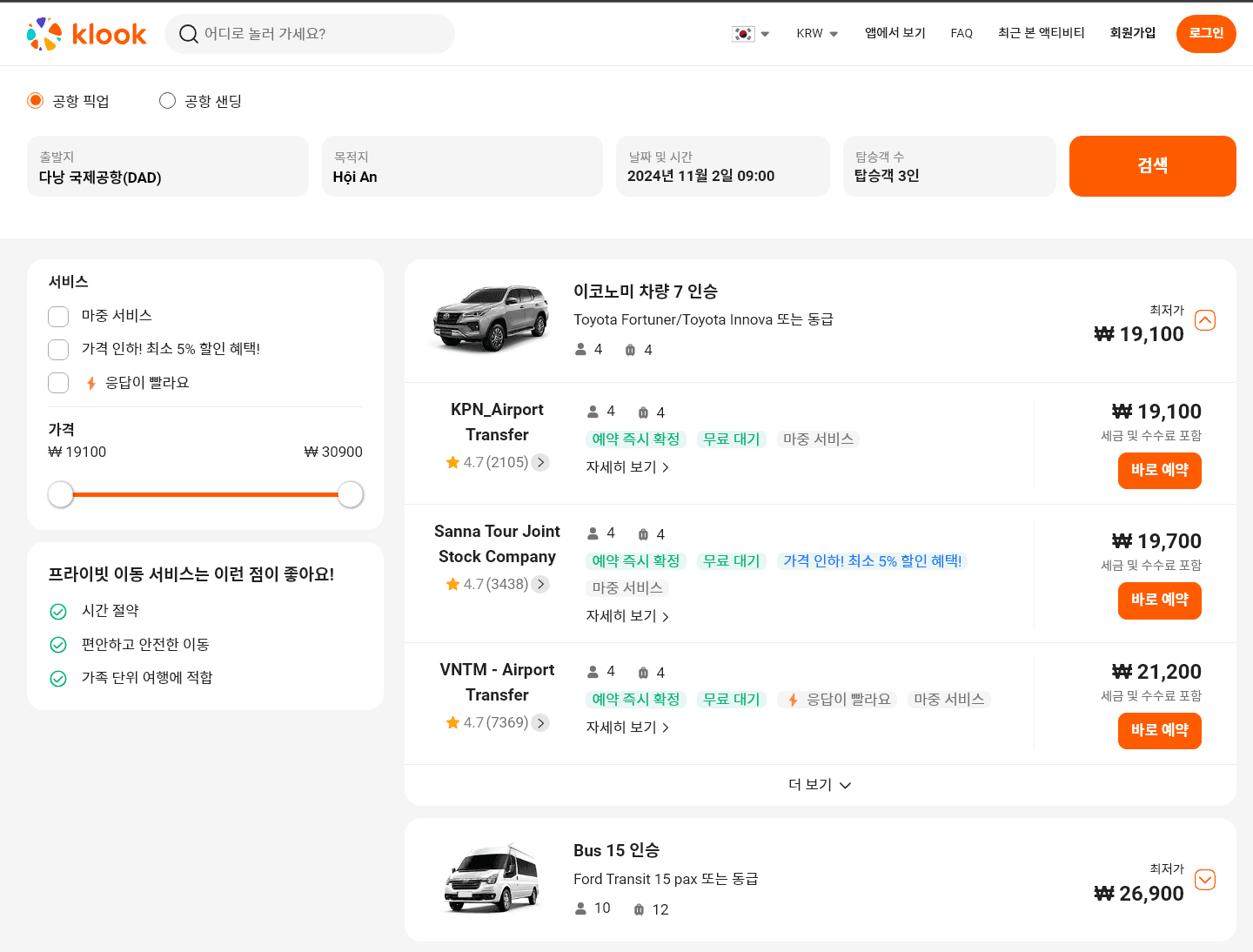
Task: Click the Klook logo
Action: (x=86, y=34)
